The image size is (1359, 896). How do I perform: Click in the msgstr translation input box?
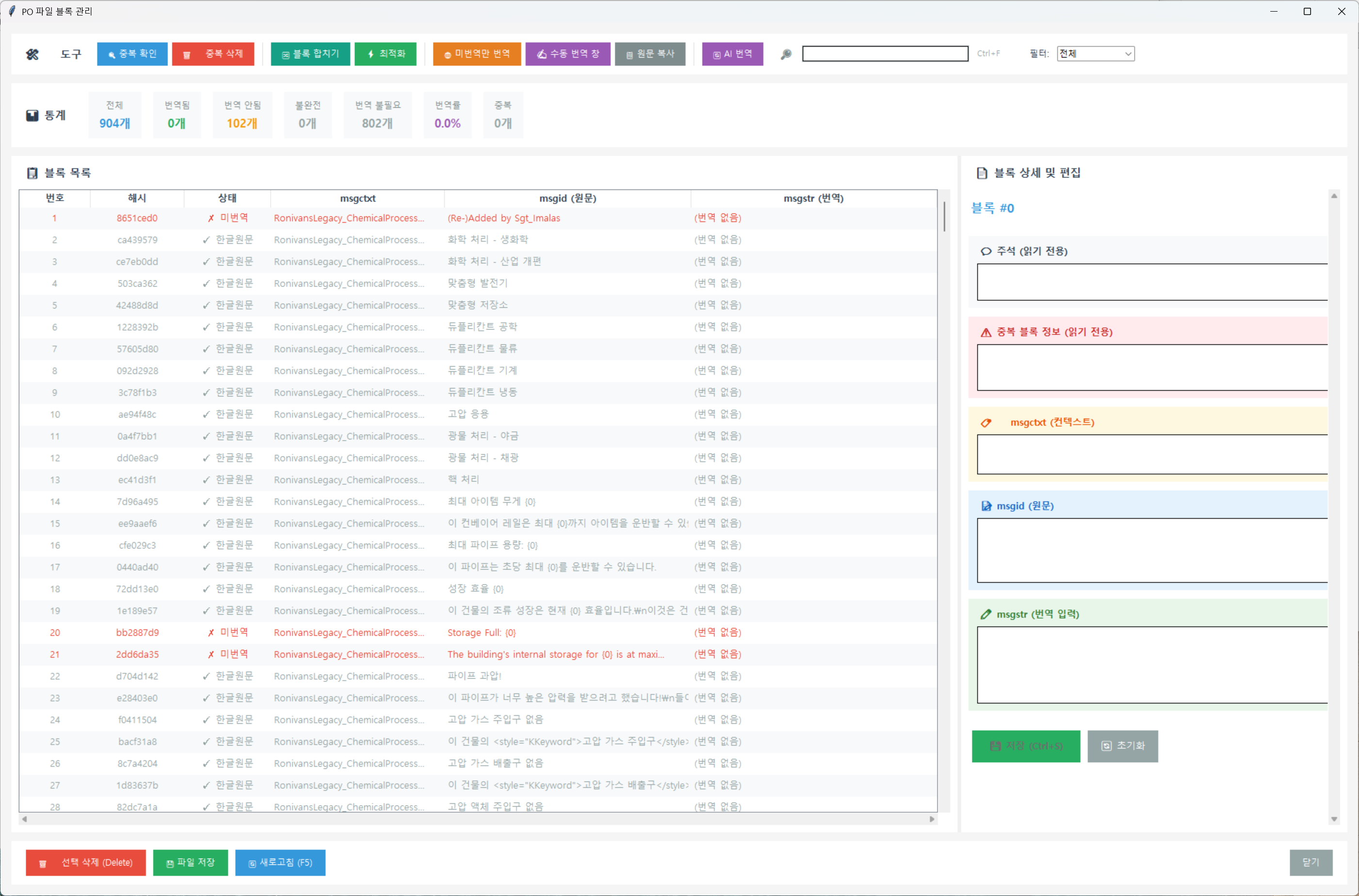1151,665
